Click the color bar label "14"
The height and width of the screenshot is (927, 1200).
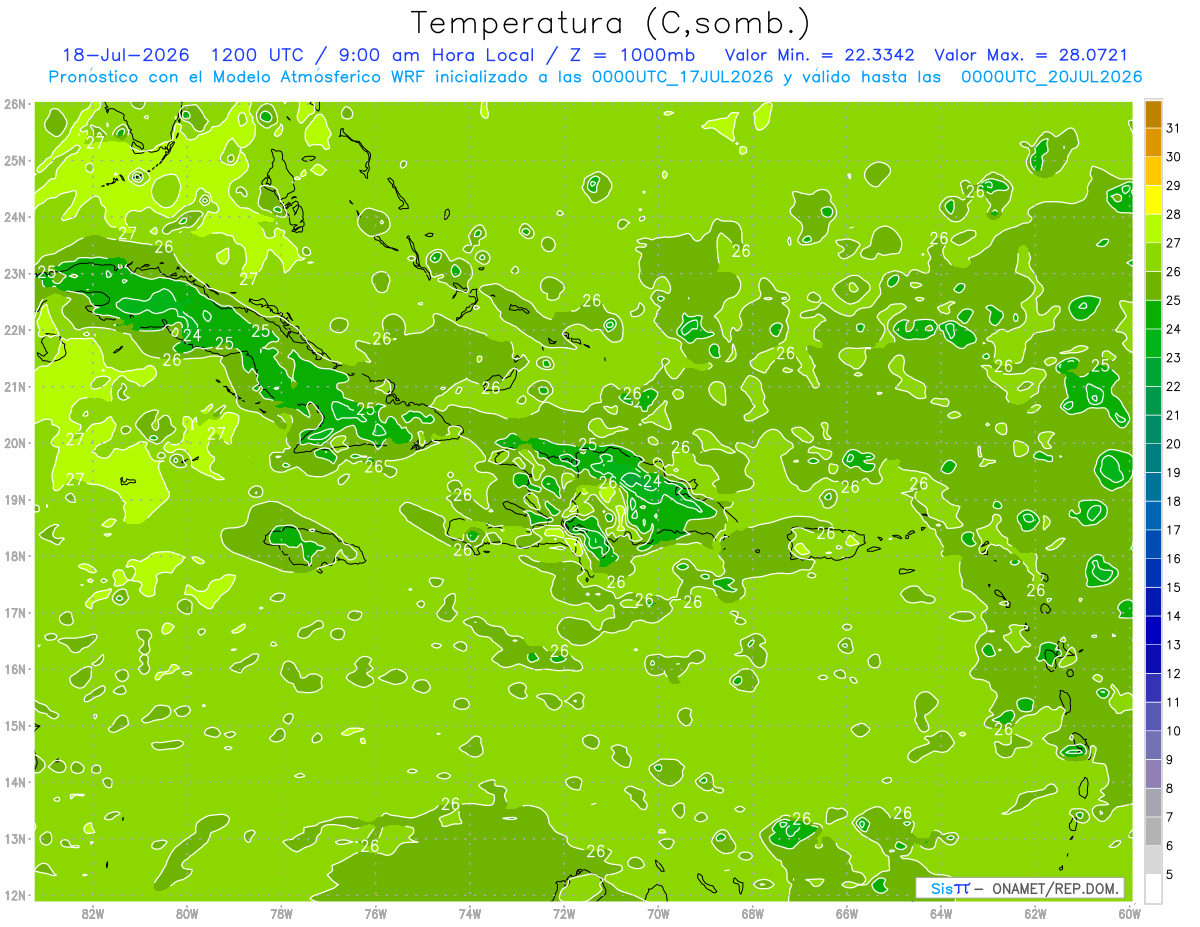tap(1174, 616)
